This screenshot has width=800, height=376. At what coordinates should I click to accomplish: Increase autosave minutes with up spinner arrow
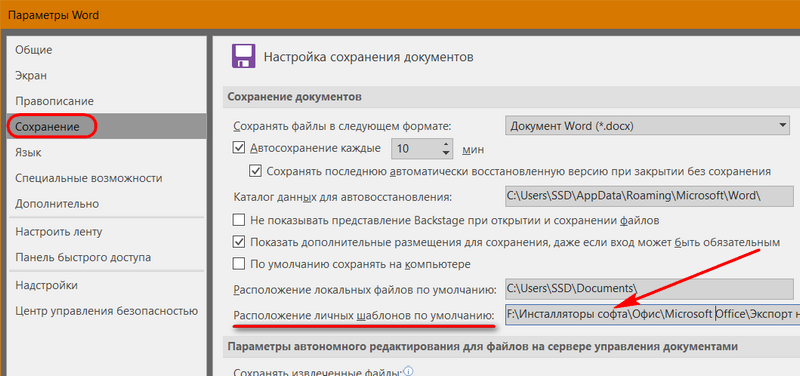click(446, 144)
